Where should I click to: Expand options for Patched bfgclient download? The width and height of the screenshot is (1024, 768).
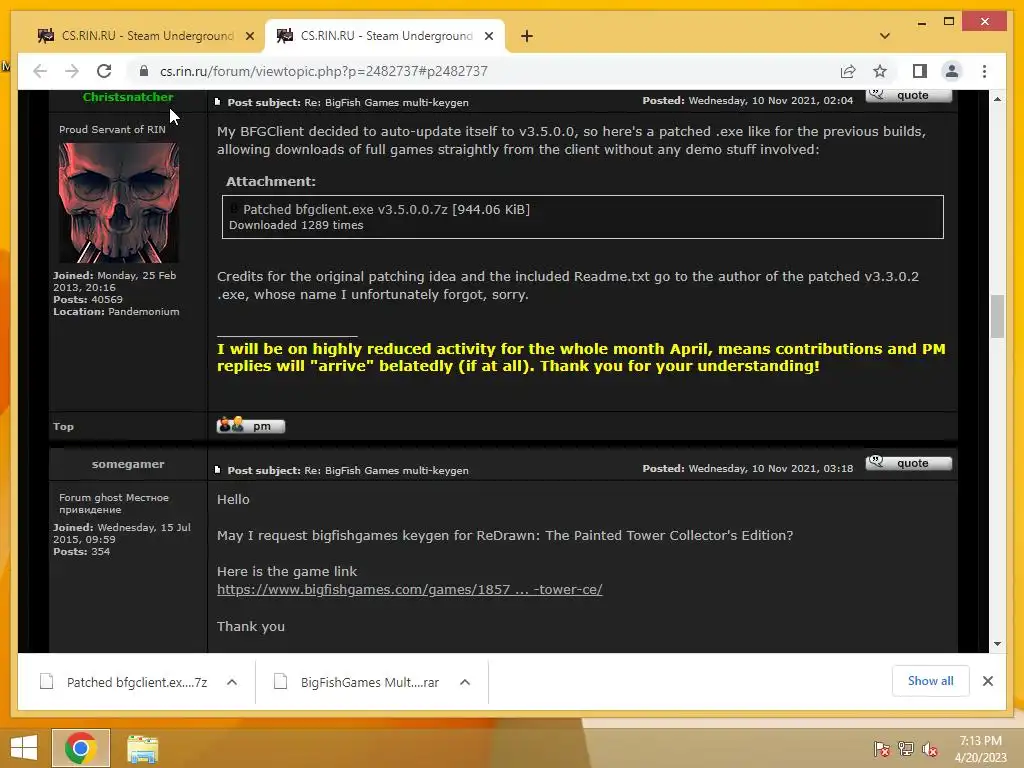pyautogui.click(x=232, y=682)
